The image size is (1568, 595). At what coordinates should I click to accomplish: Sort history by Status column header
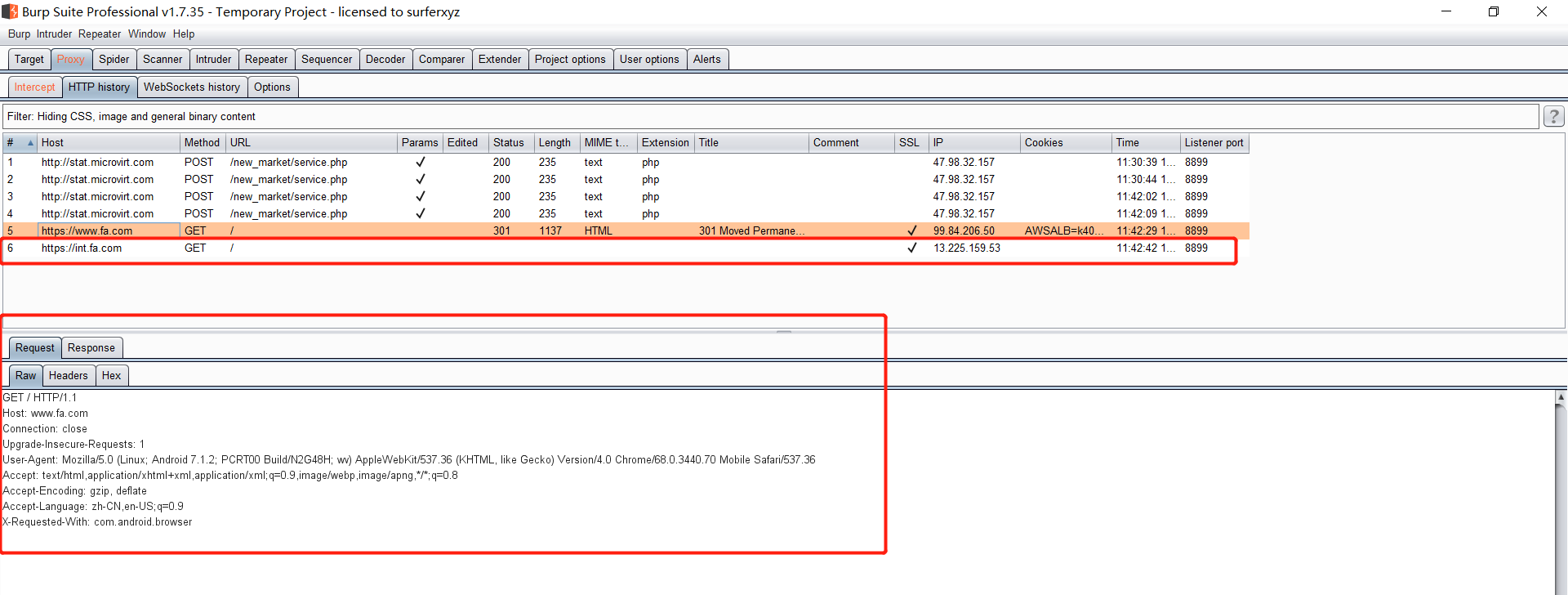click(x=509, y=143)
